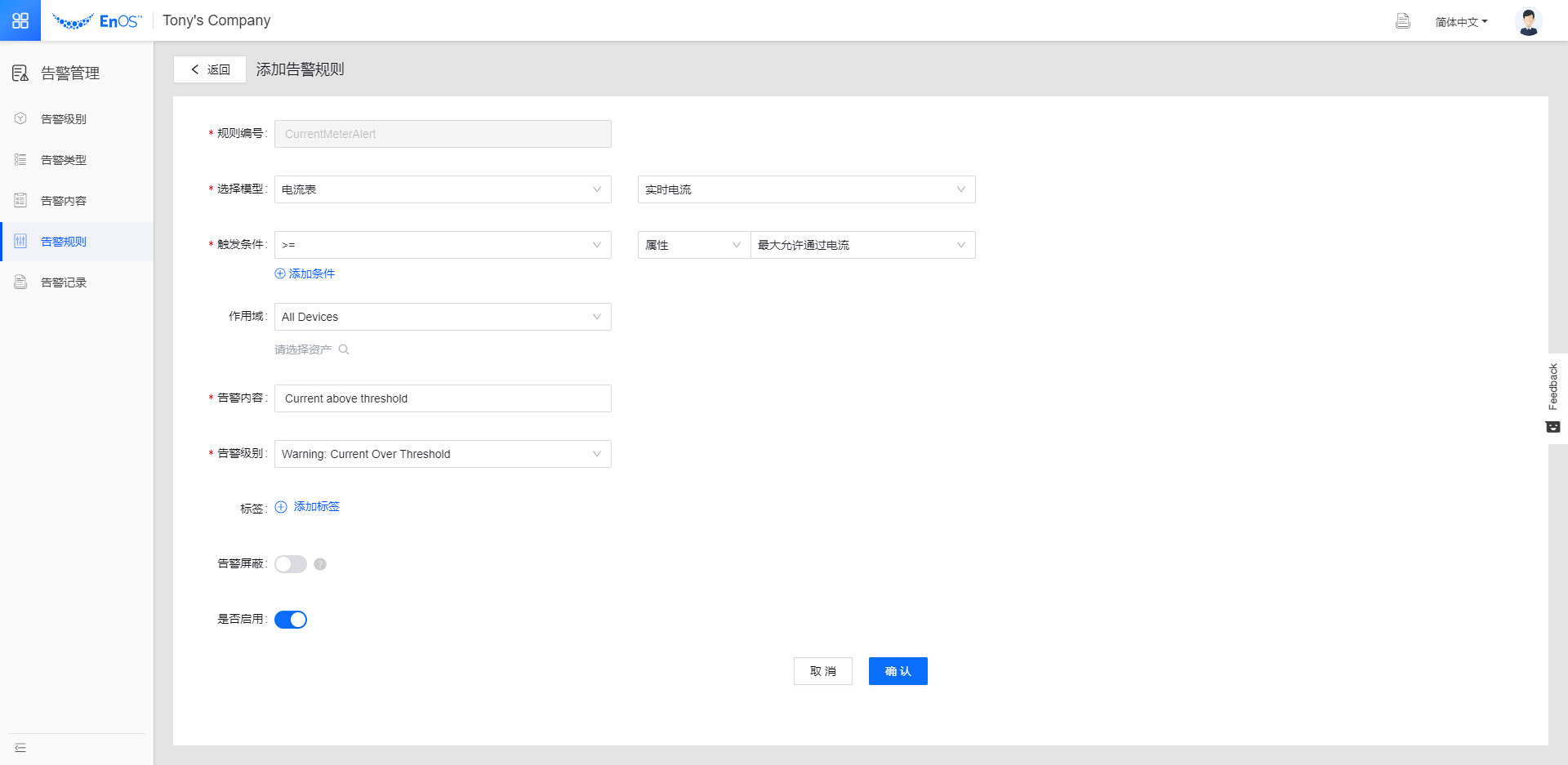Open the user avatar profile menu
The width and height of the screenshot is (1568, 765).
1528,21
